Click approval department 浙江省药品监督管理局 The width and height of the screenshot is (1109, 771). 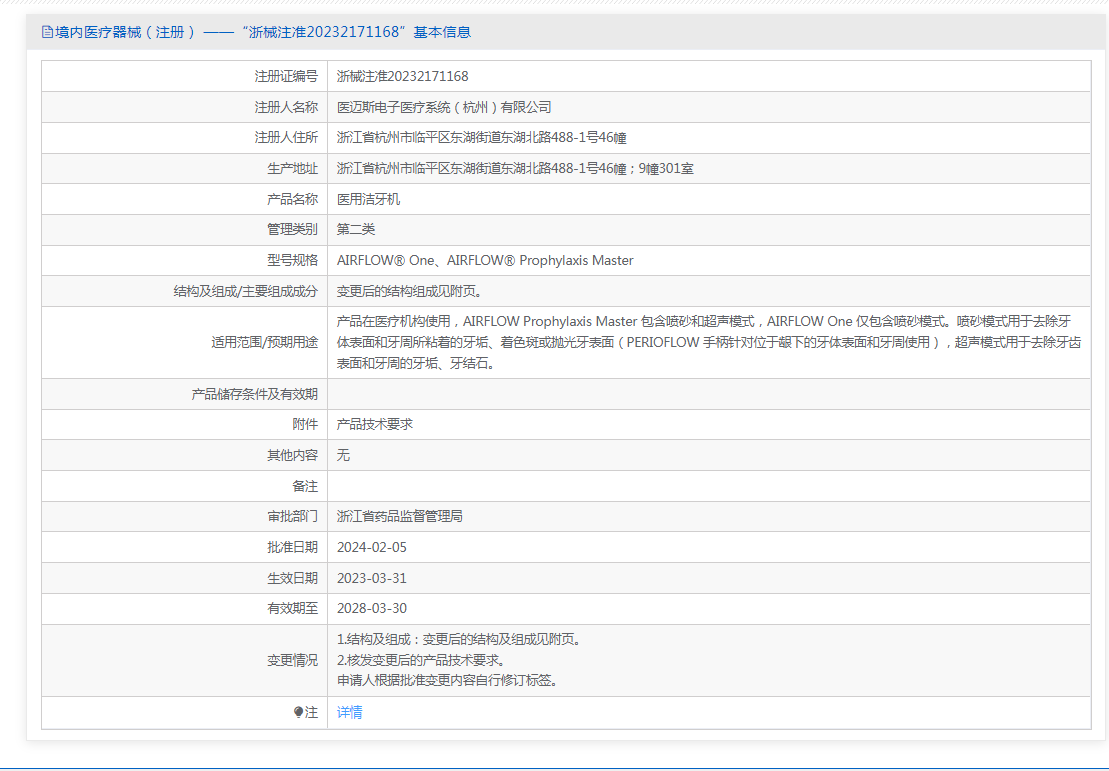399,517
